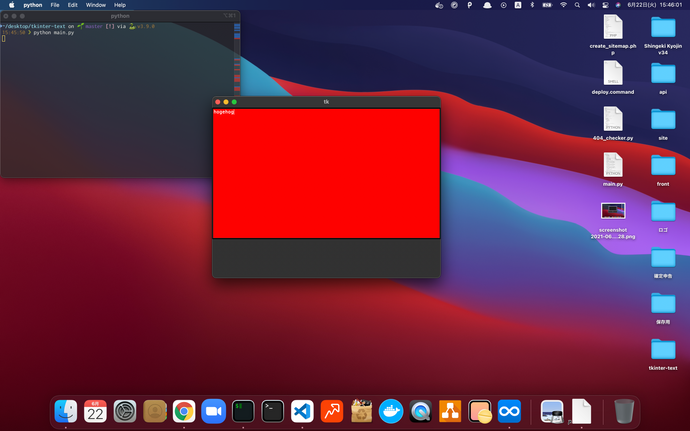This screenshot has height=431, width=690.
Task: Open the Trash in the Dock
Action: click(x=624, y=411)
